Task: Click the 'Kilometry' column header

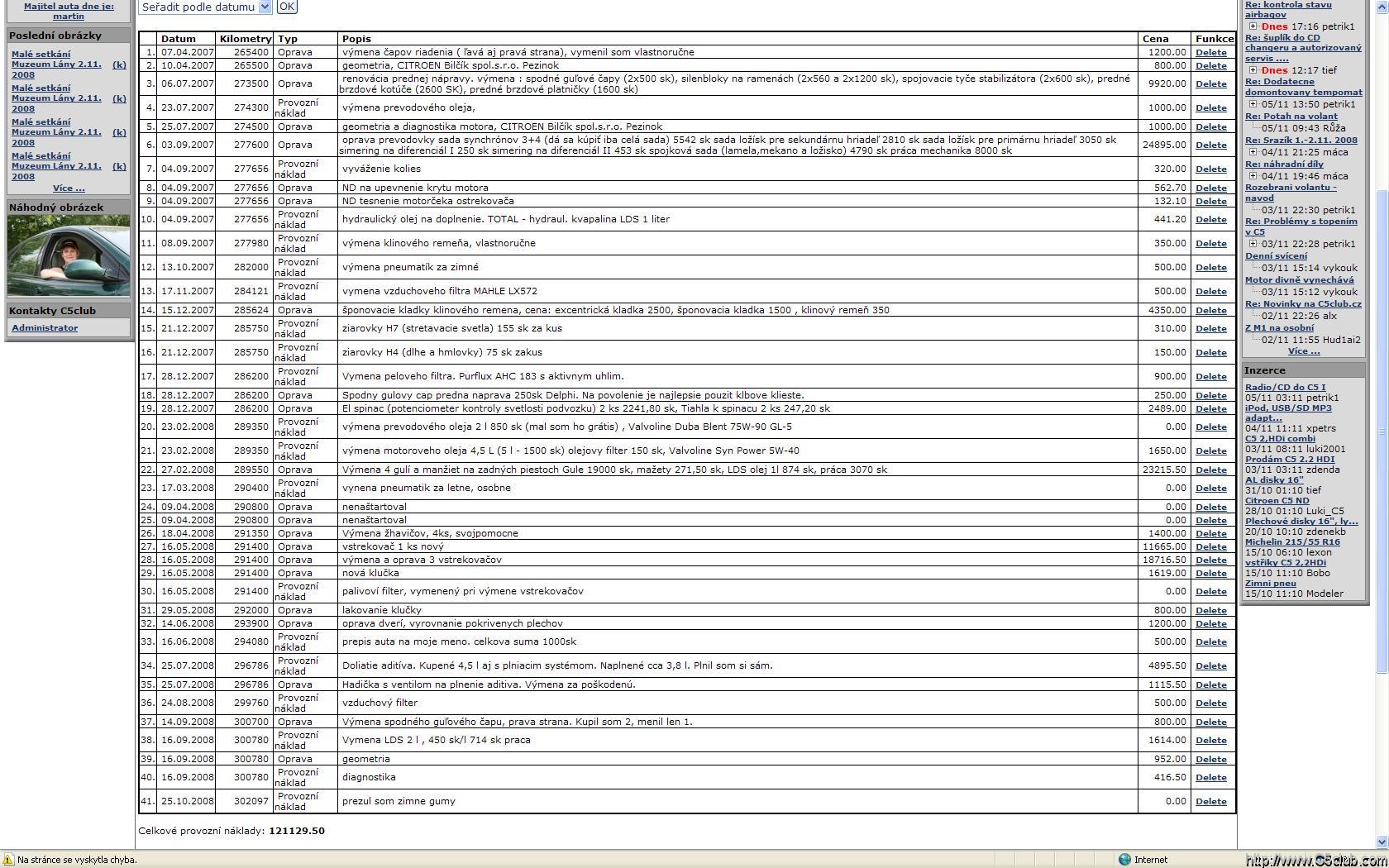Action: (x=245, y=39)
